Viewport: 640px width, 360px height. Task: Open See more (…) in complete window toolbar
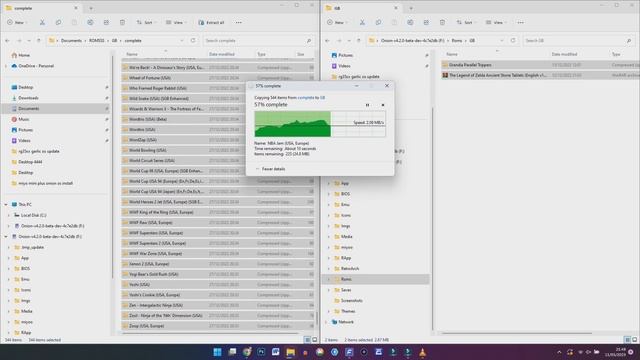pyautogui.click(x=239, y=22)
